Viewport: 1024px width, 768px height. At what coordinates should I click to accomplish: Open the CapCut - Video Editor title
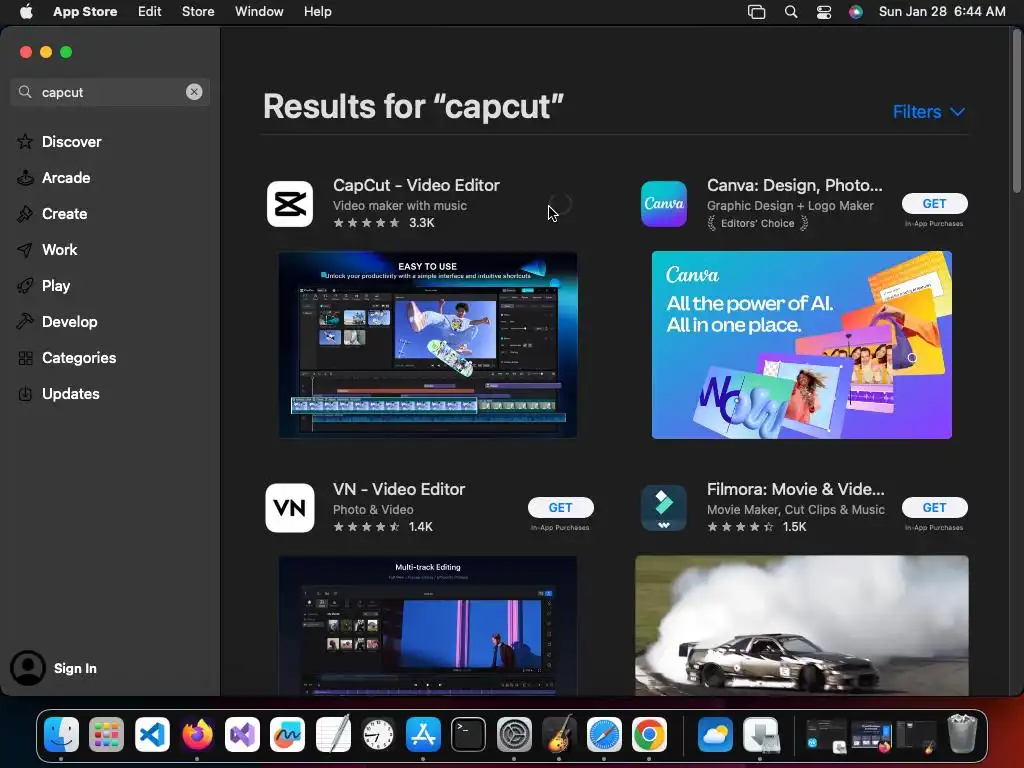[416, 185]
